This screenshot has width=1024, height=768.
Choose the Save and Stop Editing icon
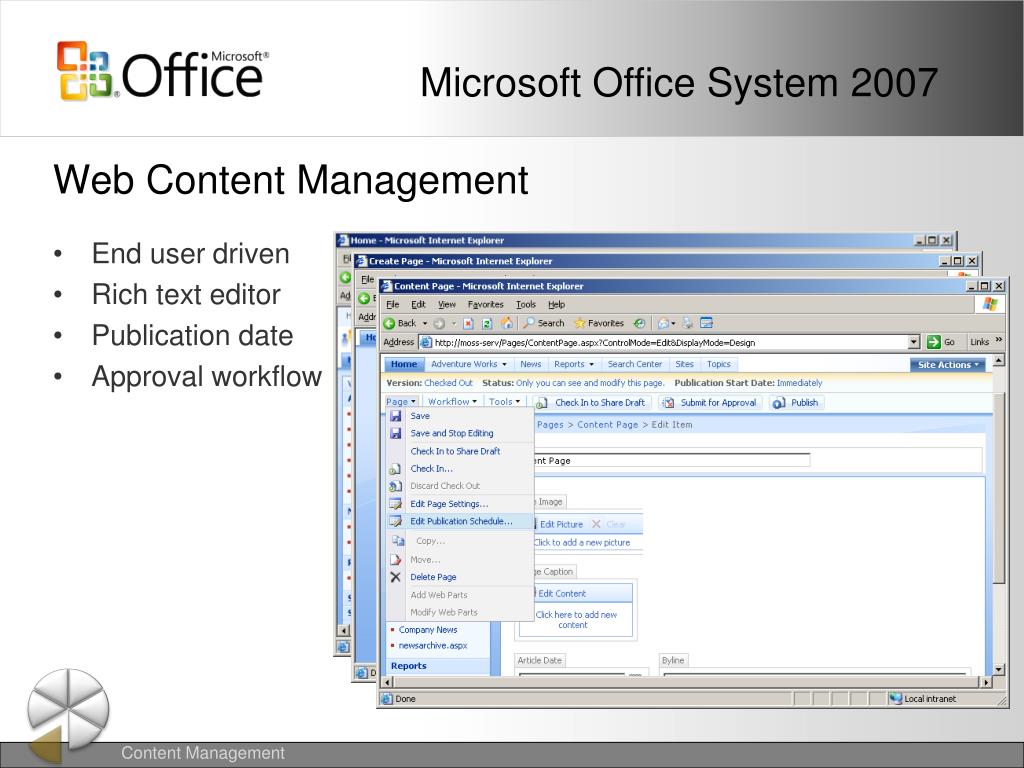pos(396,433)
